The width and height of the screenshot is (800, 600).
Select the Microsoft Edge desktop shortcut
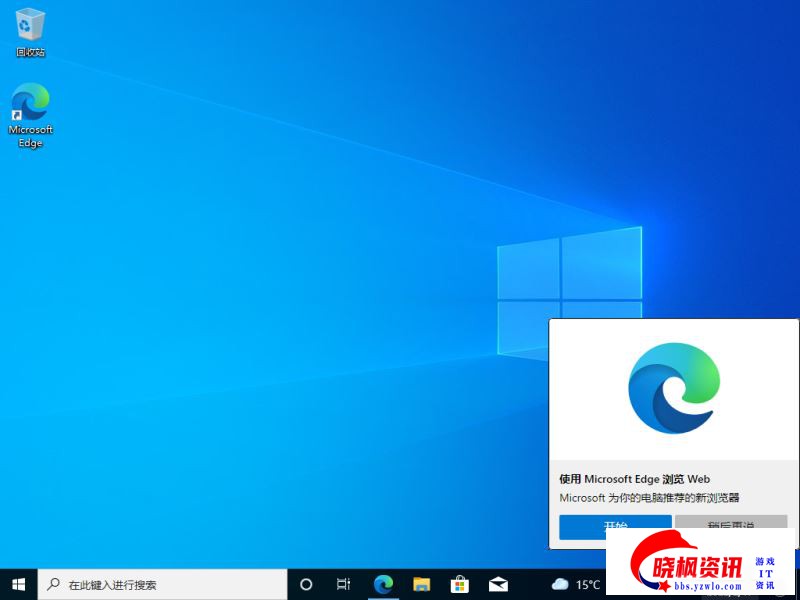(x=30, y=114)
